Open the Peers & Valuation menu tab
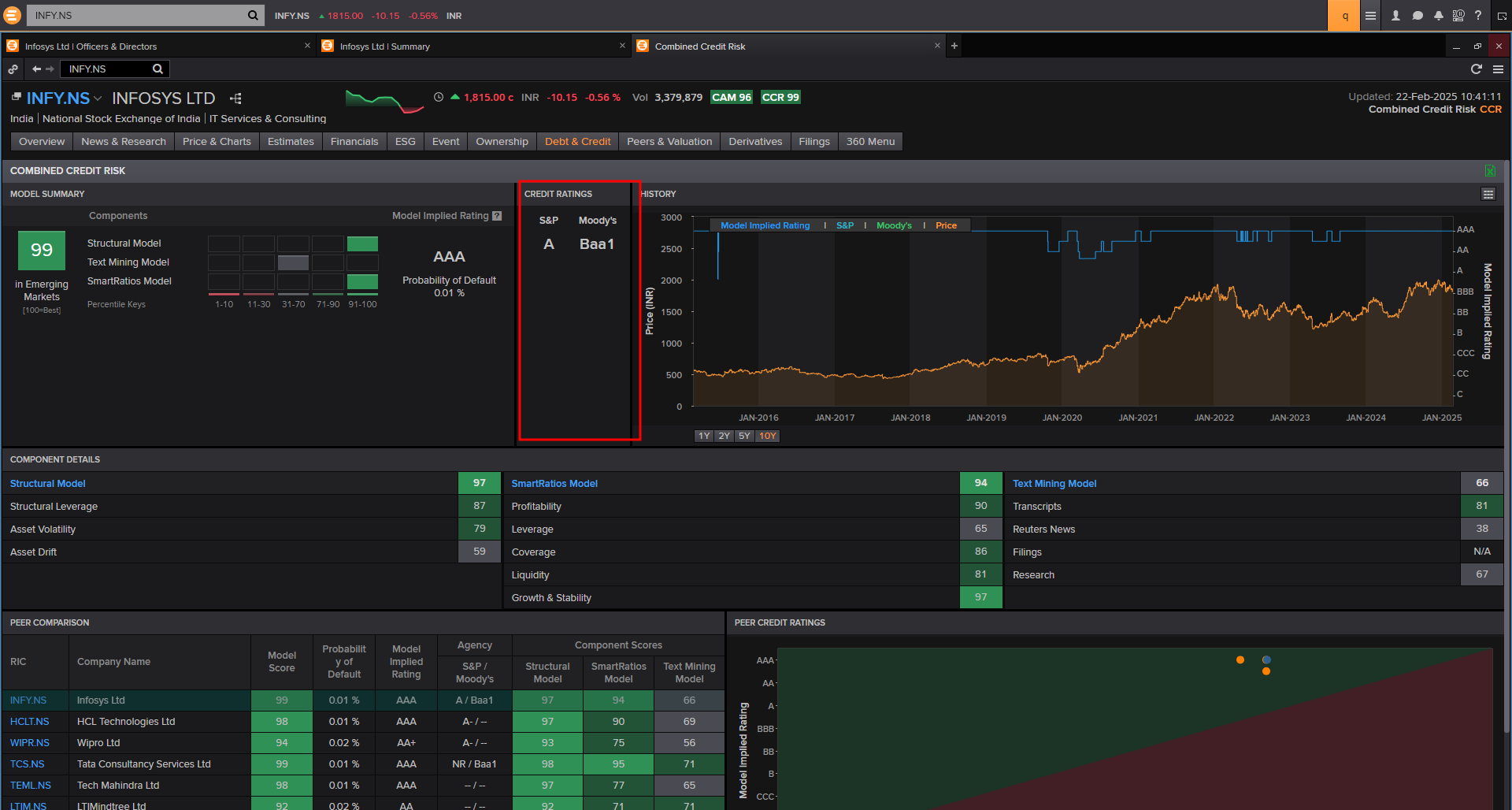The width and height of the screenshot is (1512, 810). pyautogui.click(x=669, y=142)
